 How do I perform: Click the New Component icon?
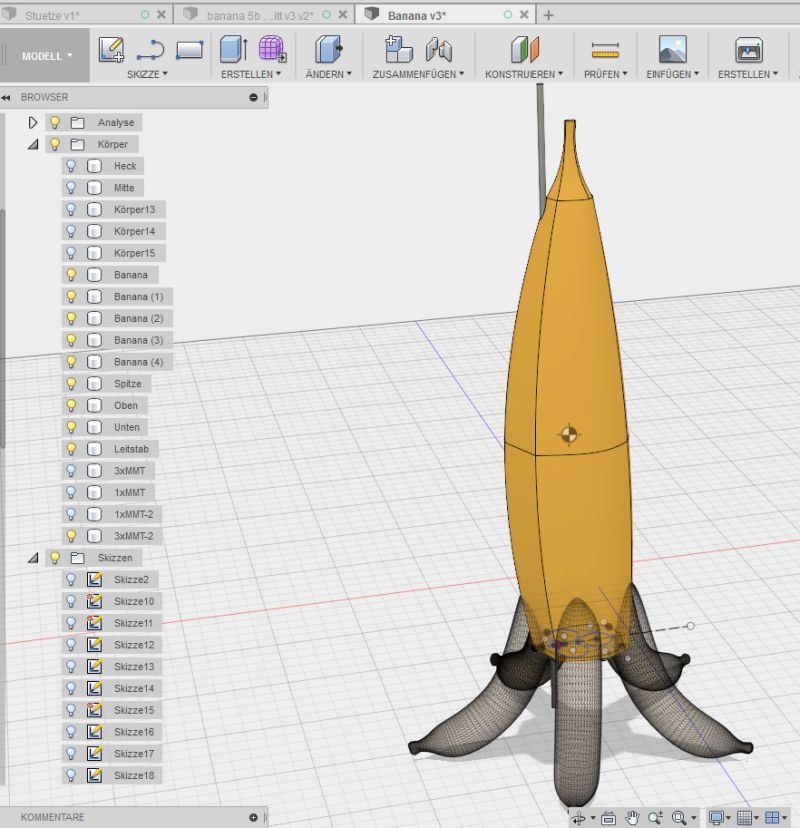pyautogui.click(x=398, y=50)
